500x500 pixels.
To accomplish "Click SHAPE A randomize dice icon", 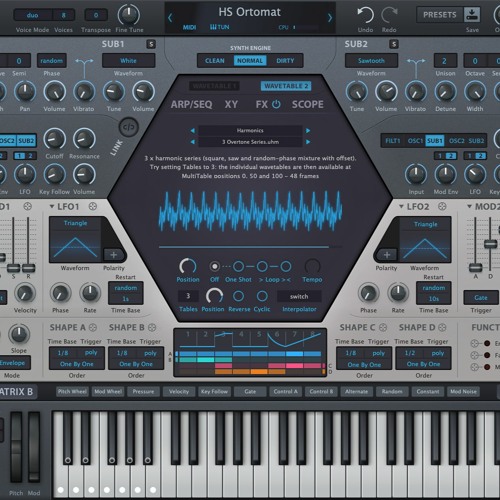I will 93,328.
